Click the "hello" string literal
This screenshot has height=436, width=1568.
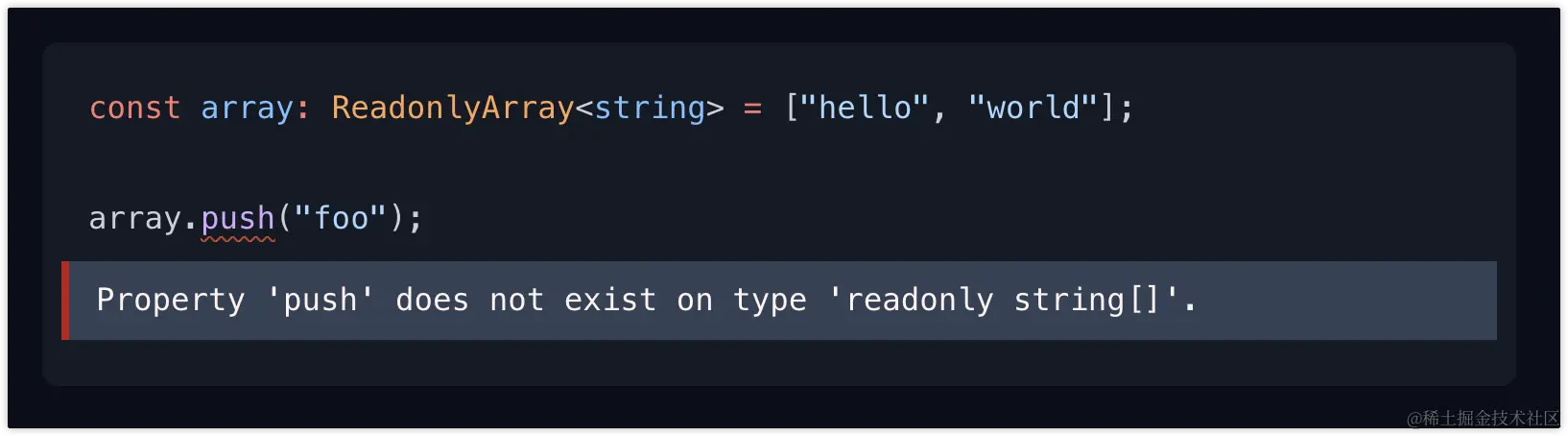pos(865,107)
